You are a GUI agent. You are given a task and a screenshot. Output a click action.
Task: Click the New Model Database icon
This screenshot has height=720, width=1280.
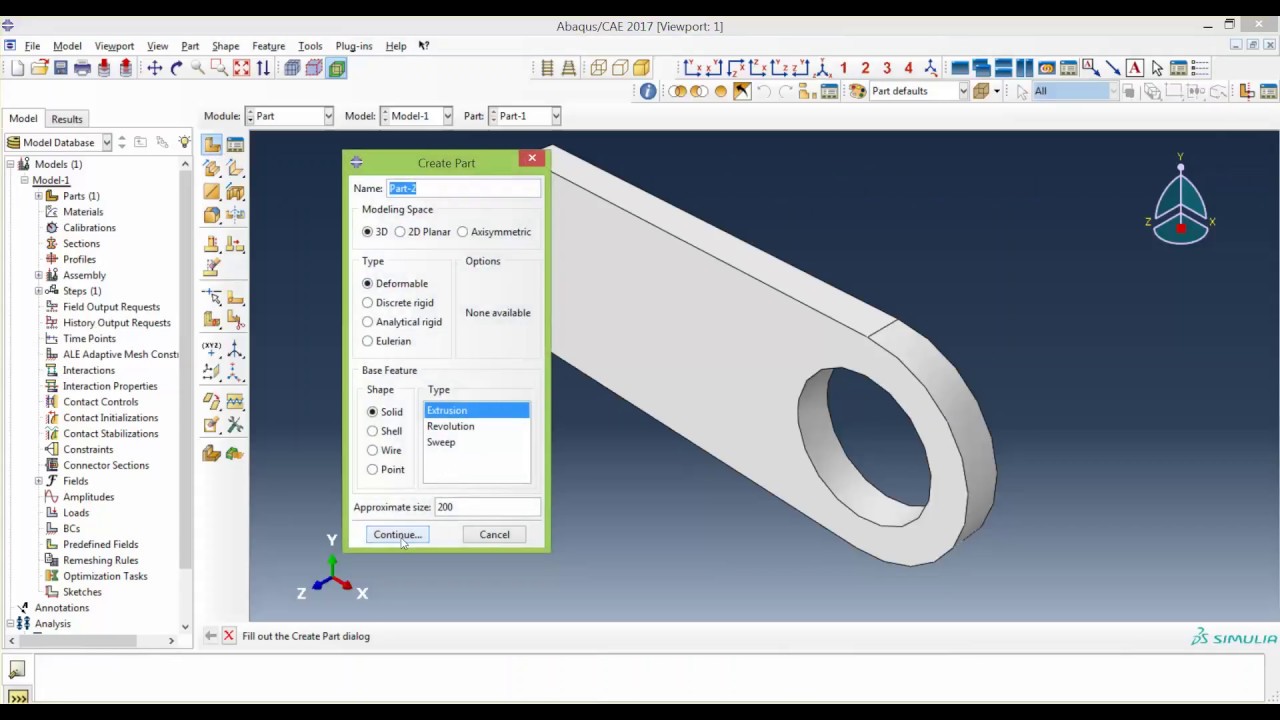click(x=18, y=68)
